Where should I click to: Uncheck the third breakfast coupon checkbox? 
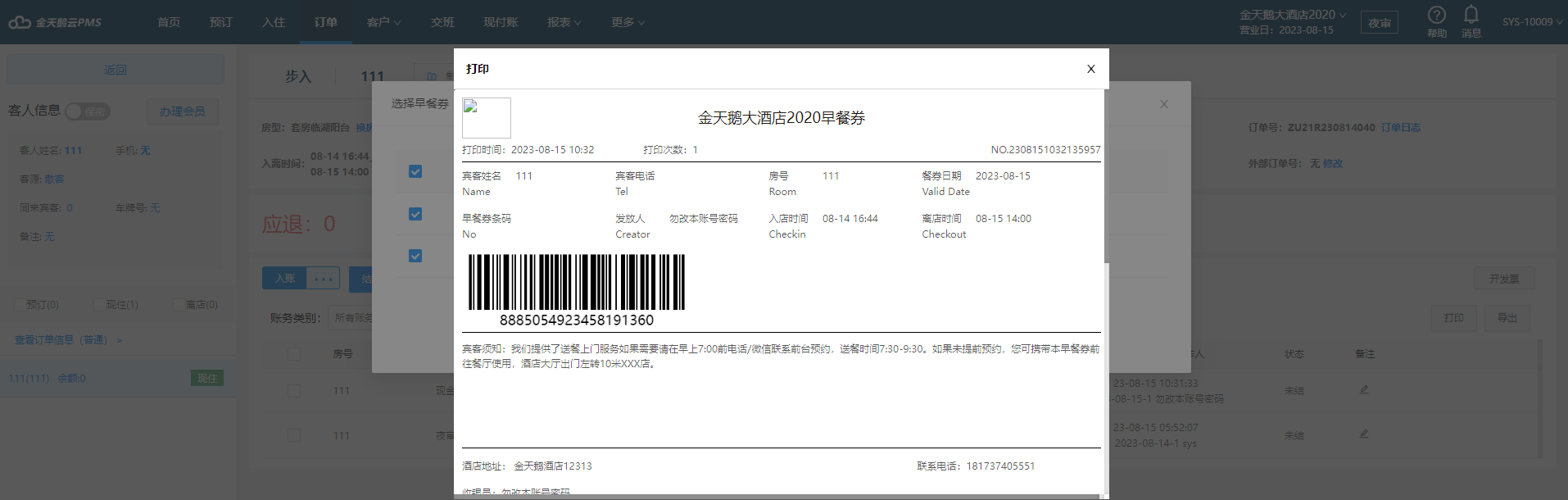click(x=415, y=256)
